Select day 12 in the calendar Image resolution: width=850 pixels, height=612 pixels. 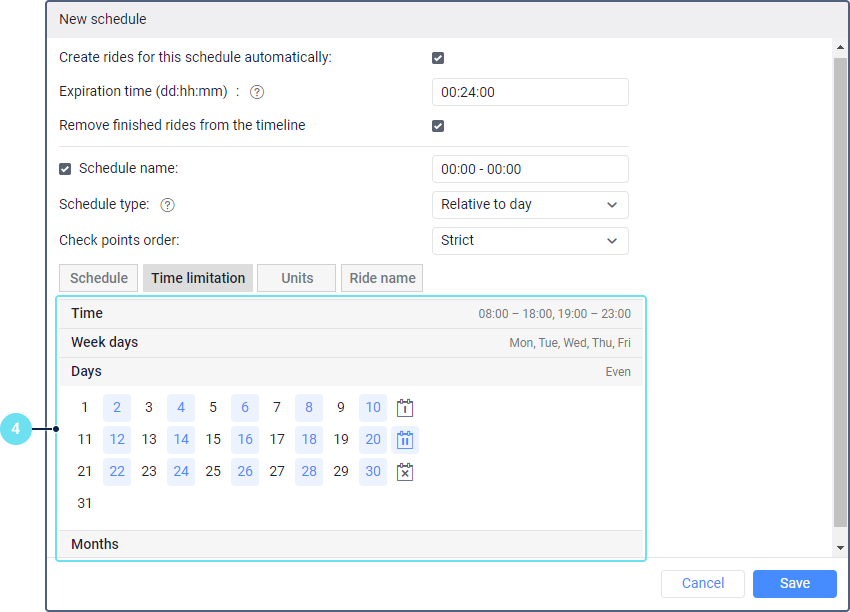[117, 439]
